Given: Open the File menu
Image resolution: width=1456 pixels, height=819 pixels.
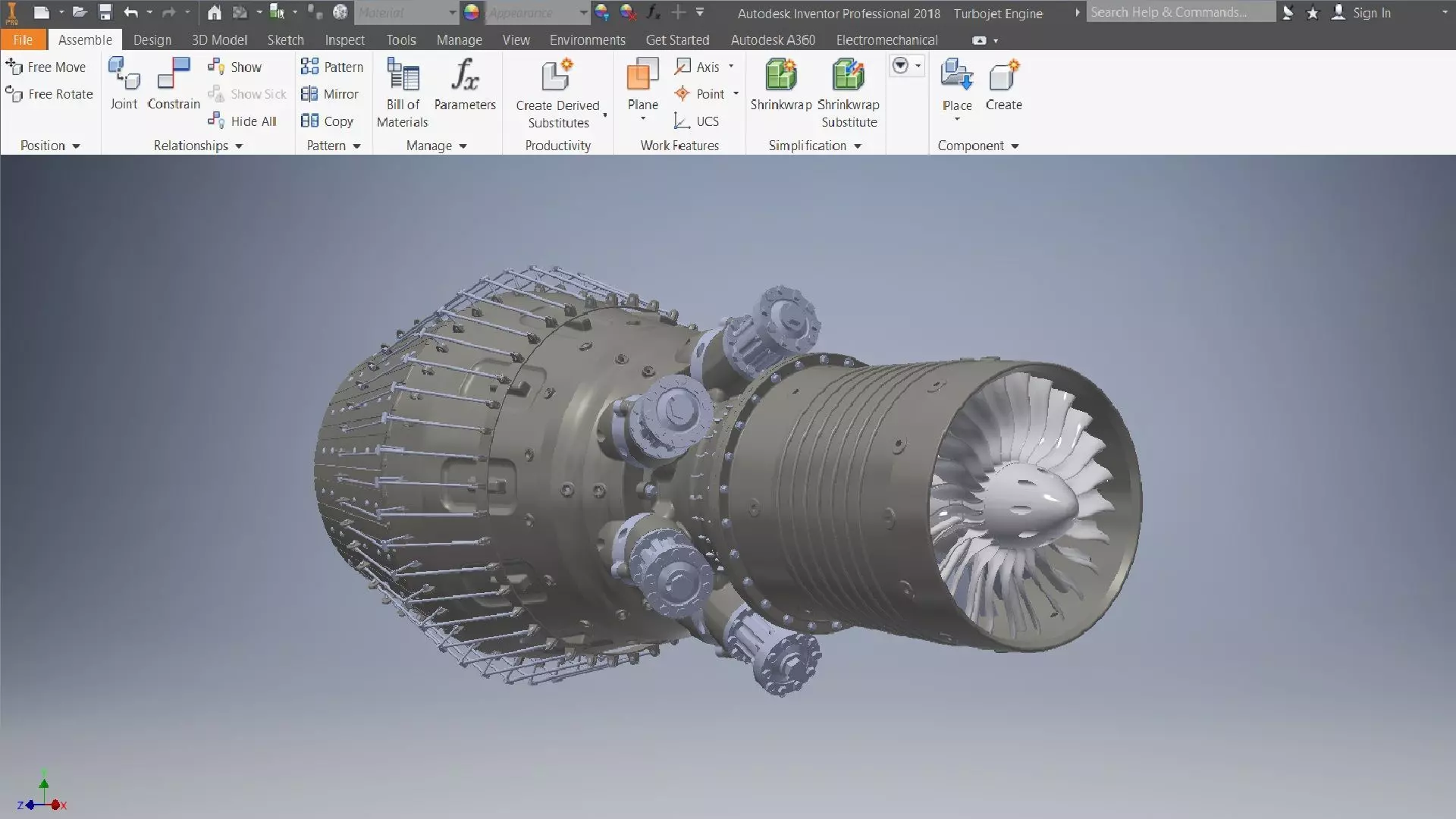Looking at the screenshot, I should pos(23,40).
